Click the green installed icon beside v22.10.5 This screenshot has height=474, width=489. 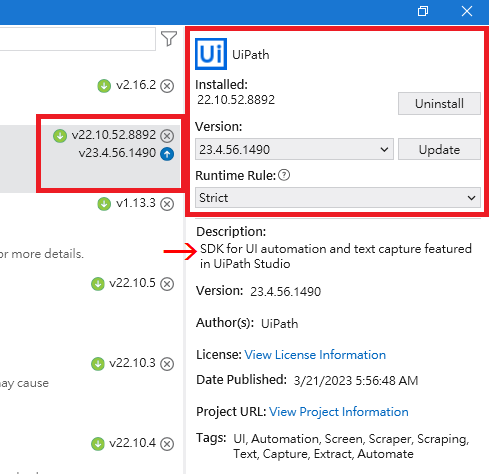pyautogui.click(x=98, y=284)
